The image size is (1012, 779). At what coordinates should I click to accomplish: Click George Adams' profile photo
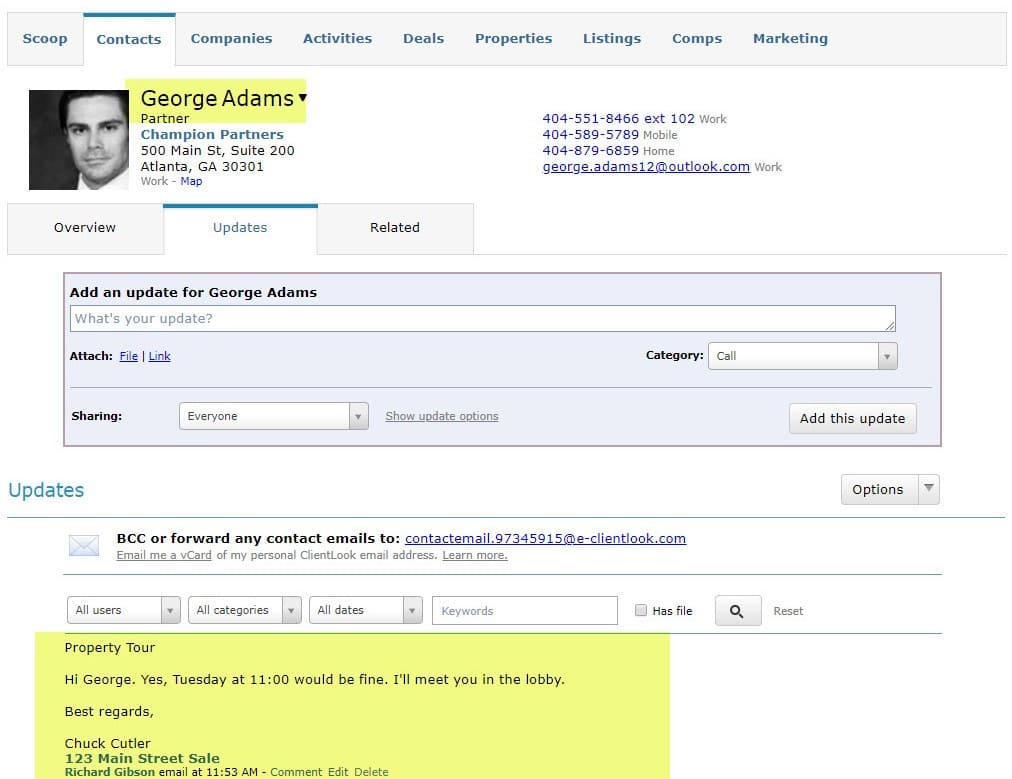click(x=79, y=139)
